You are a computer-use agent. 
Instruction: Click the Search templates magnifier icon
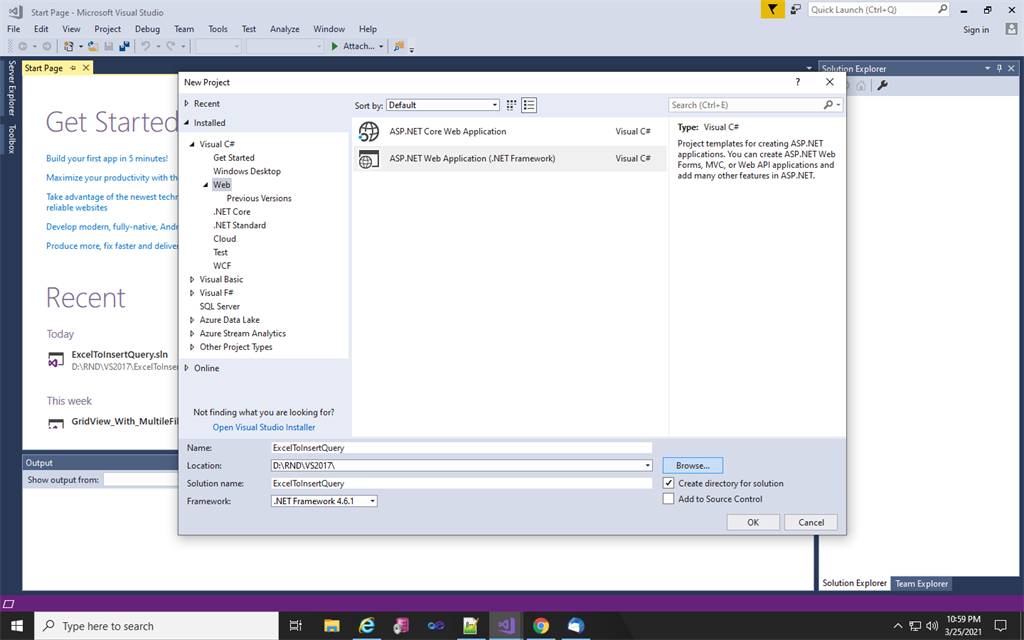[x=828, y=105]
